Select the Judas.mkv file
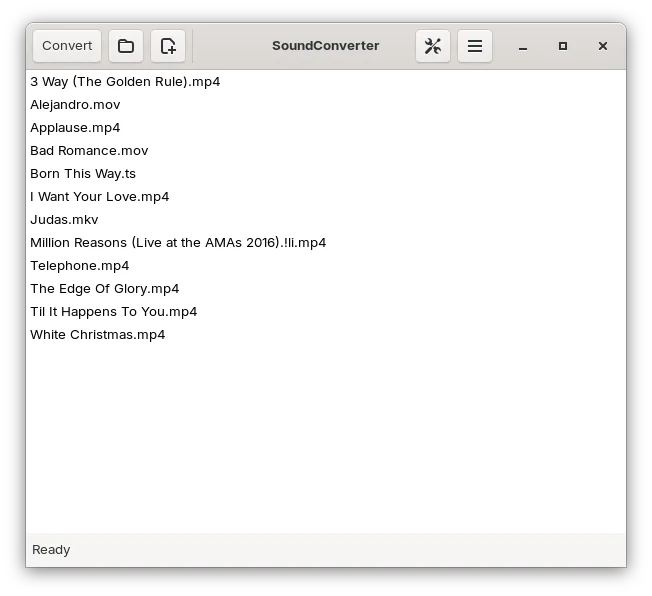Screen dimensions: 652x596 (64, 220)
